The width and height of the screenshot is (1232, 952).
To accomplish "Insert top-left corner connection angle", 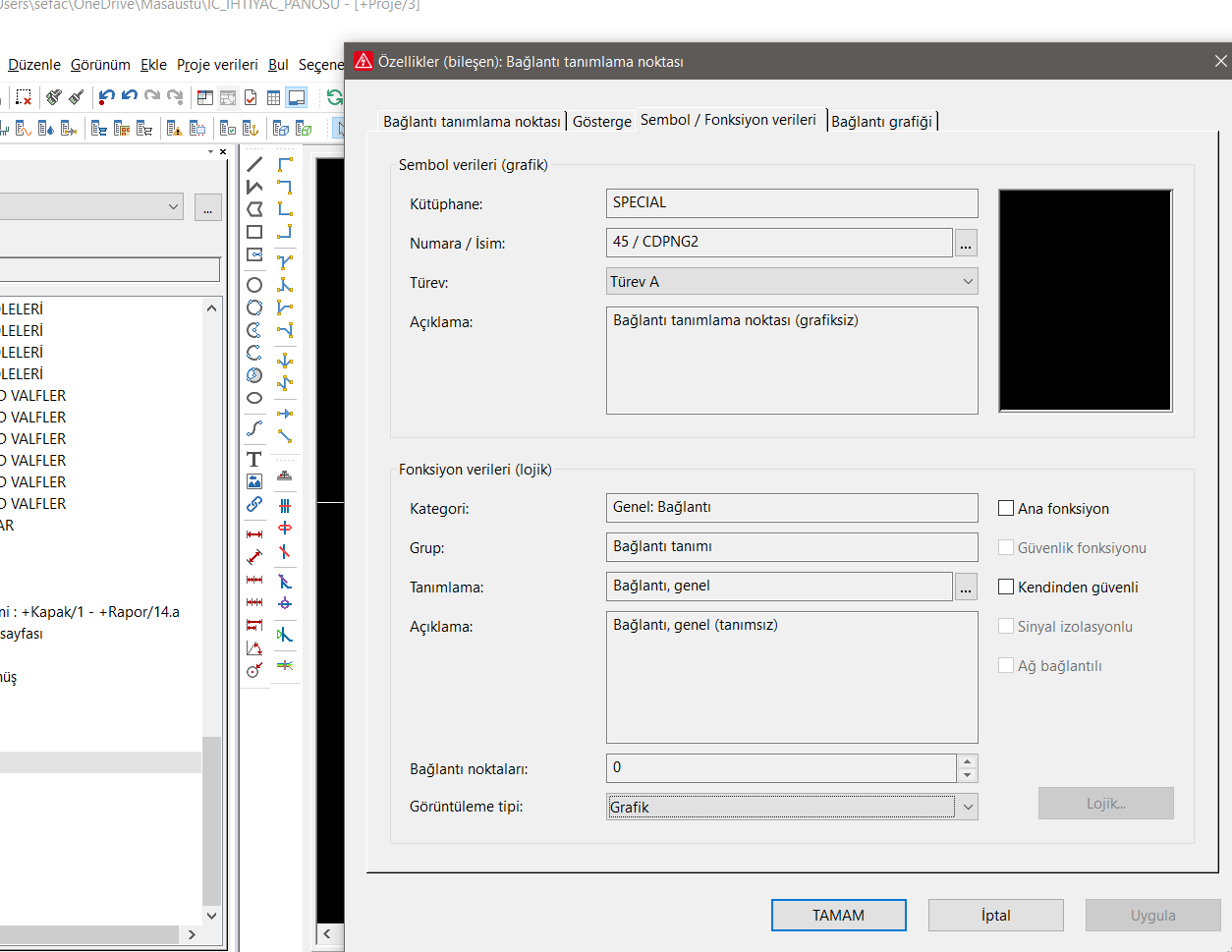I will pyautogui.click(x=285, y=164).
